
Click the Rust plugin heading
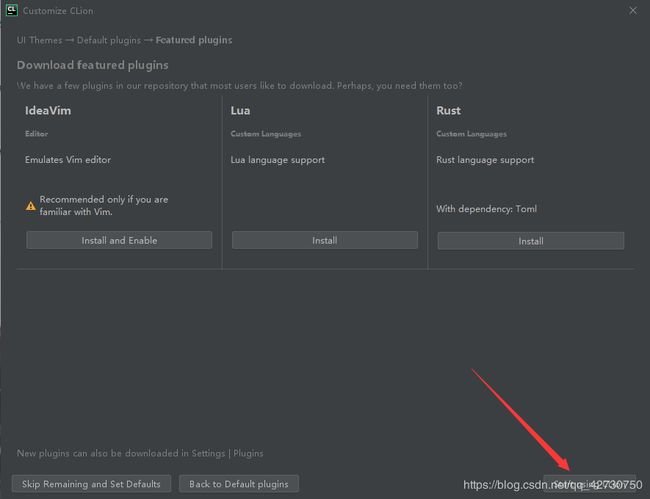(x=449, y=111)
